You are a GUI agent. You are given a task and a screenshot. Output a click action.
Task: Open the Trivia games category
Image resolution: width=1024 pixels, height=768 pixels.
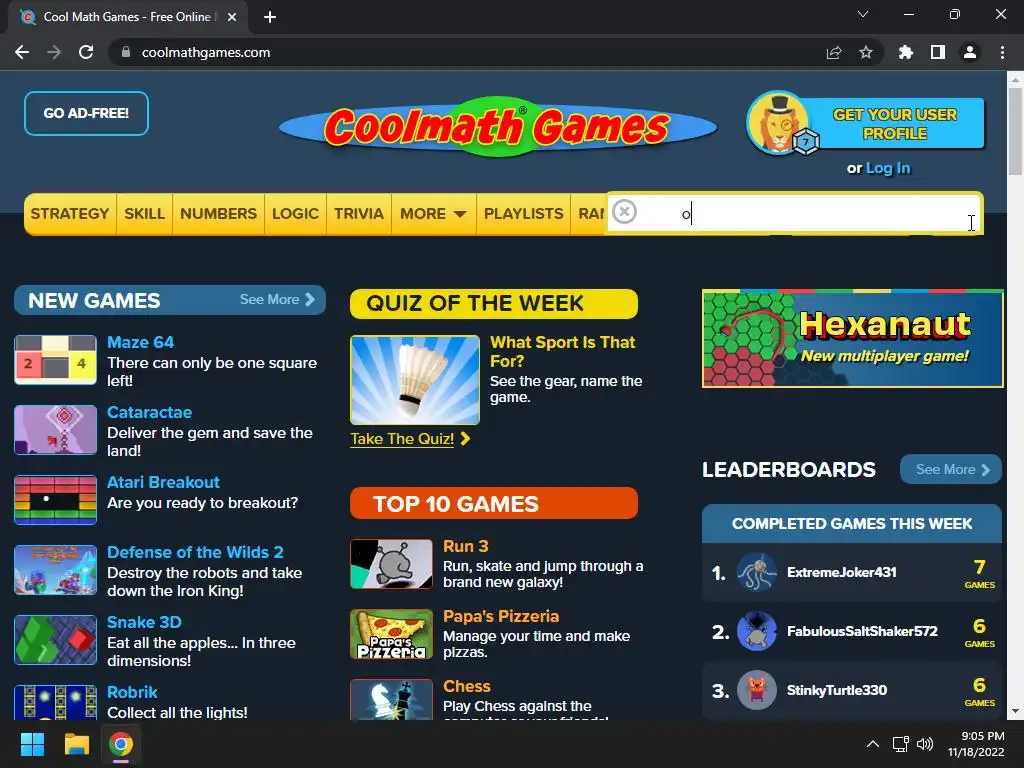click(359, 214)
